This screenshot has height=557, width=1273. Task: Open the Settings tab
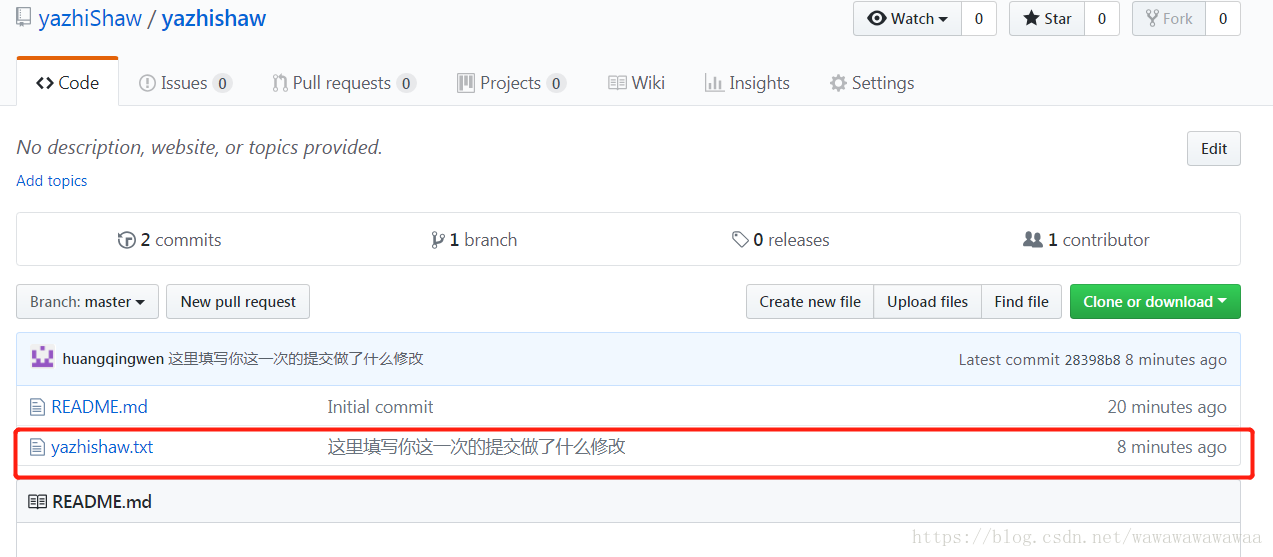pyautogui.click(x=872, y=83)
